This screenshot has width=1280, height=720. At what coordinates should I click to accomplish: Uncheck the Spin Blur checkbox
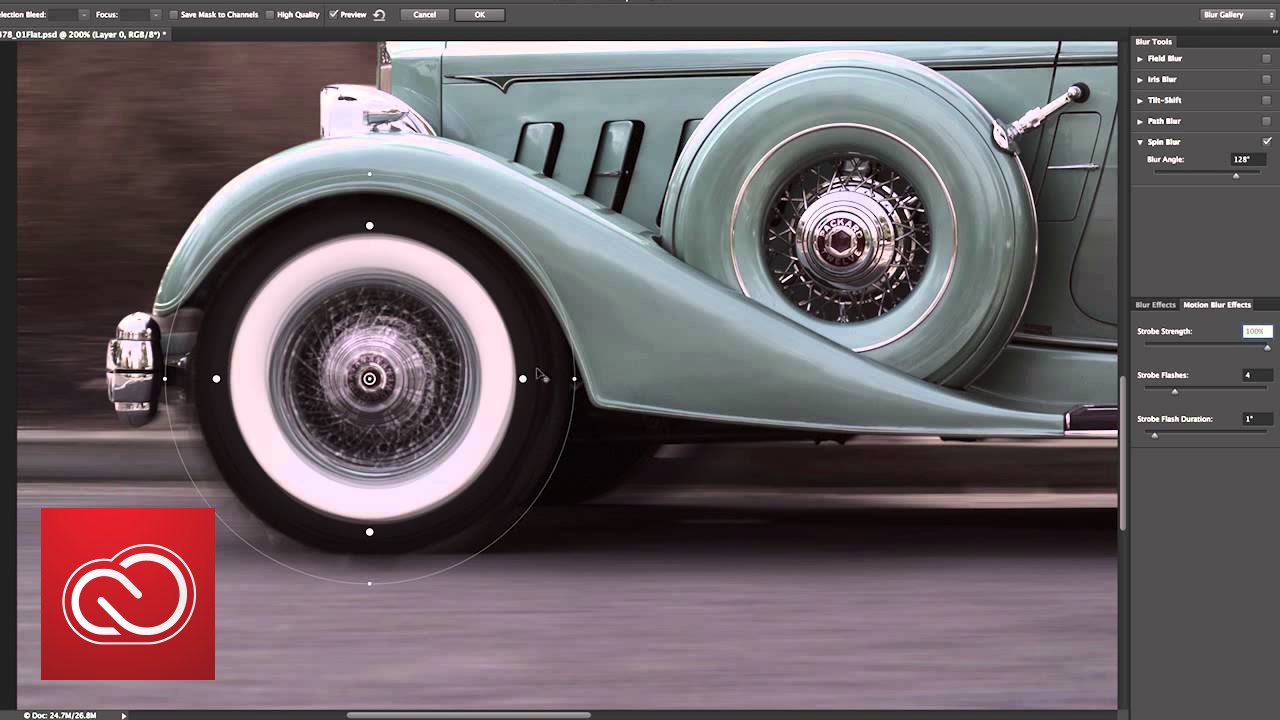[1267, 142]
